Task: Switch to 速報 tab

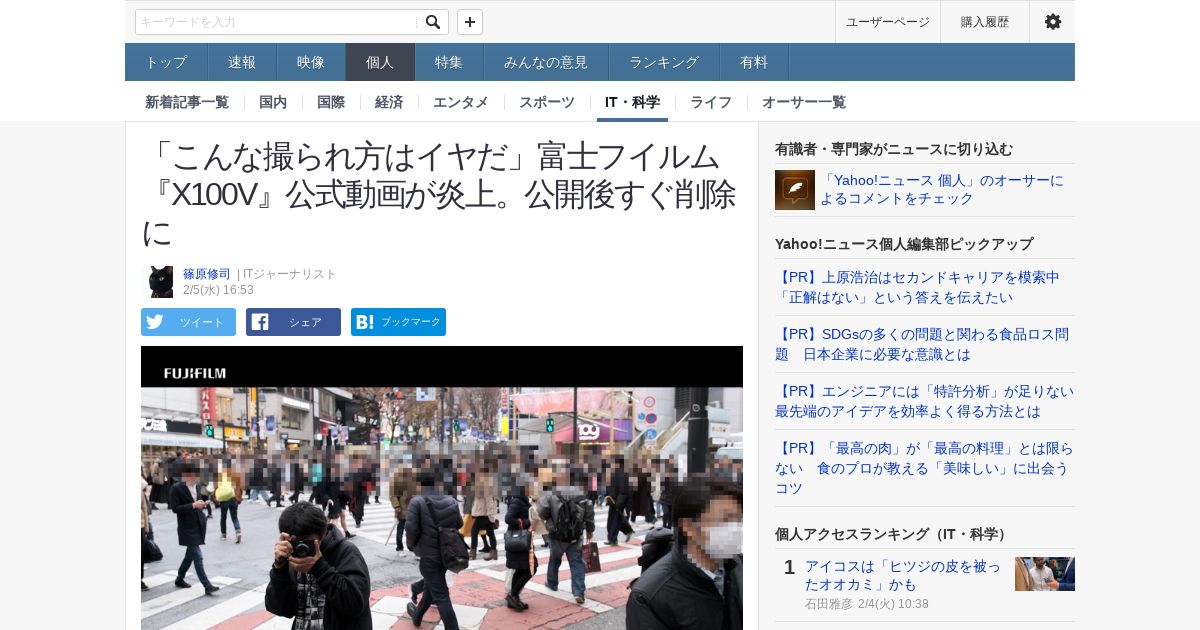Action: (x=242, y=62)
